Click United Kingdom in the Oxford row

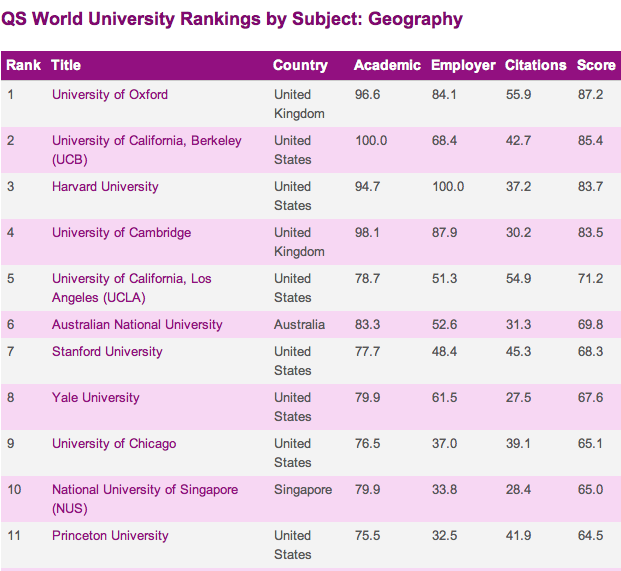click(x=299, y=104)
